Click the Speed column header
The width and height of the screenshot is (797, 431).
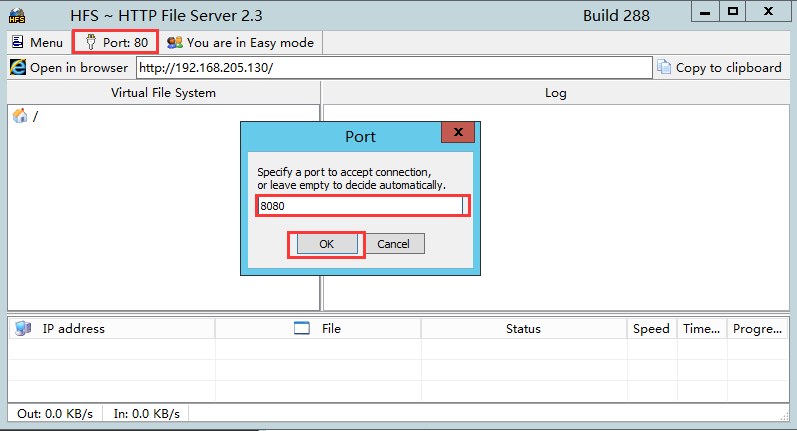click(x=652, y=329)
